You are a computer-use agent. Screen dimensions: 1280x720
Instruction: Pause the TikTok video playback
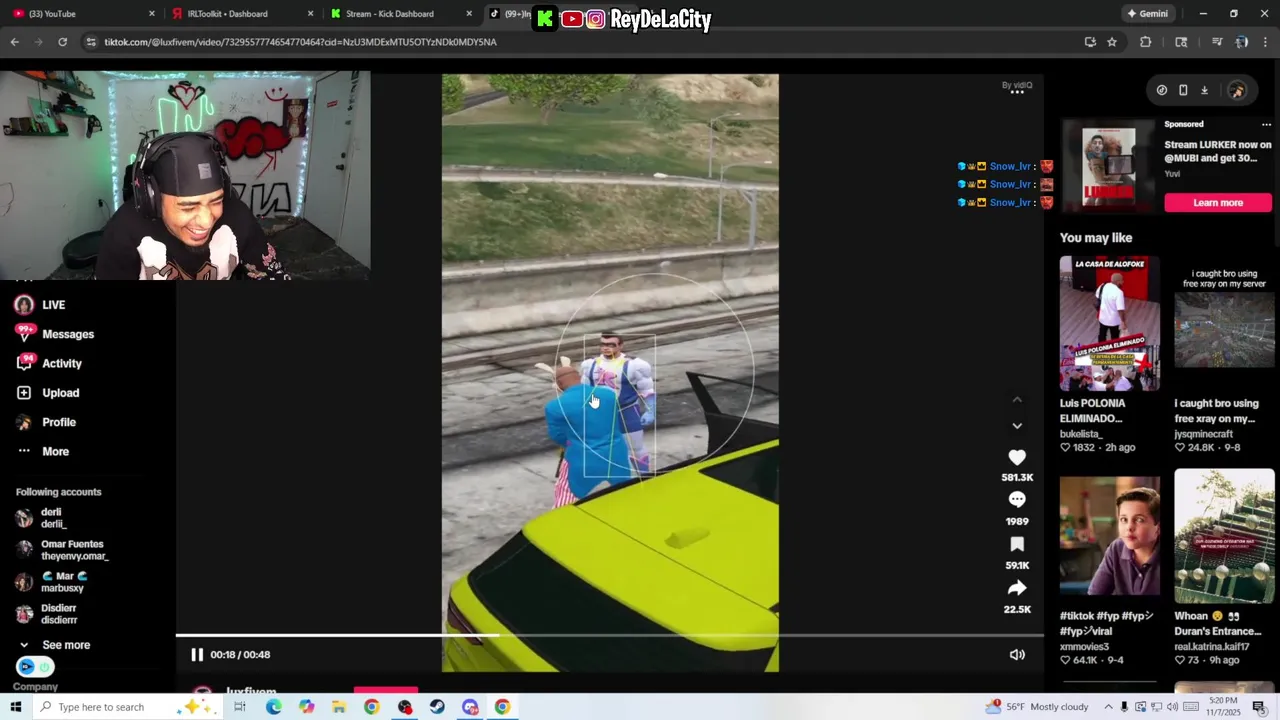coord(197,655)
